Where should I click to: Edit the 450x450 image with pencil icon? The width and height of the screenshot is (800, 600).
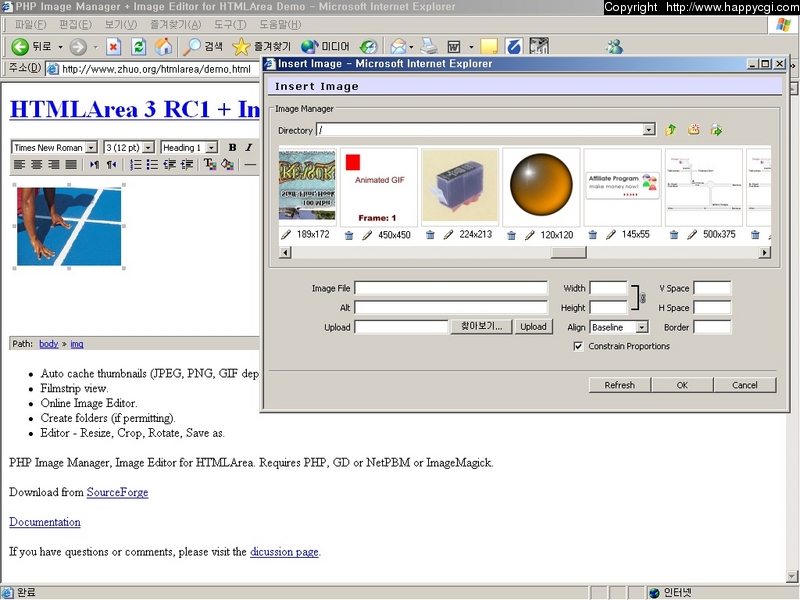(367, 235)
